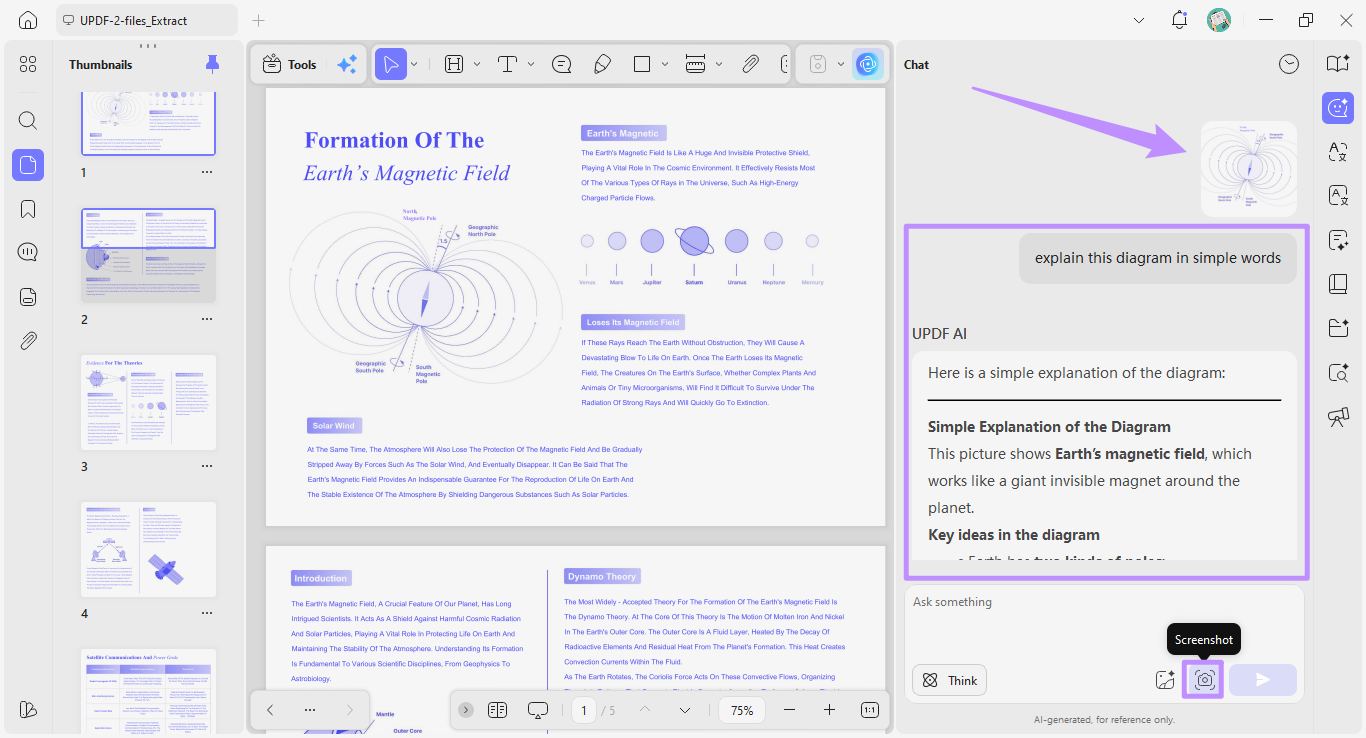The height and width of the screenshot is (738, 1366).
Task: Open the translate icon in right sidebar
Action: point(1338,152)
